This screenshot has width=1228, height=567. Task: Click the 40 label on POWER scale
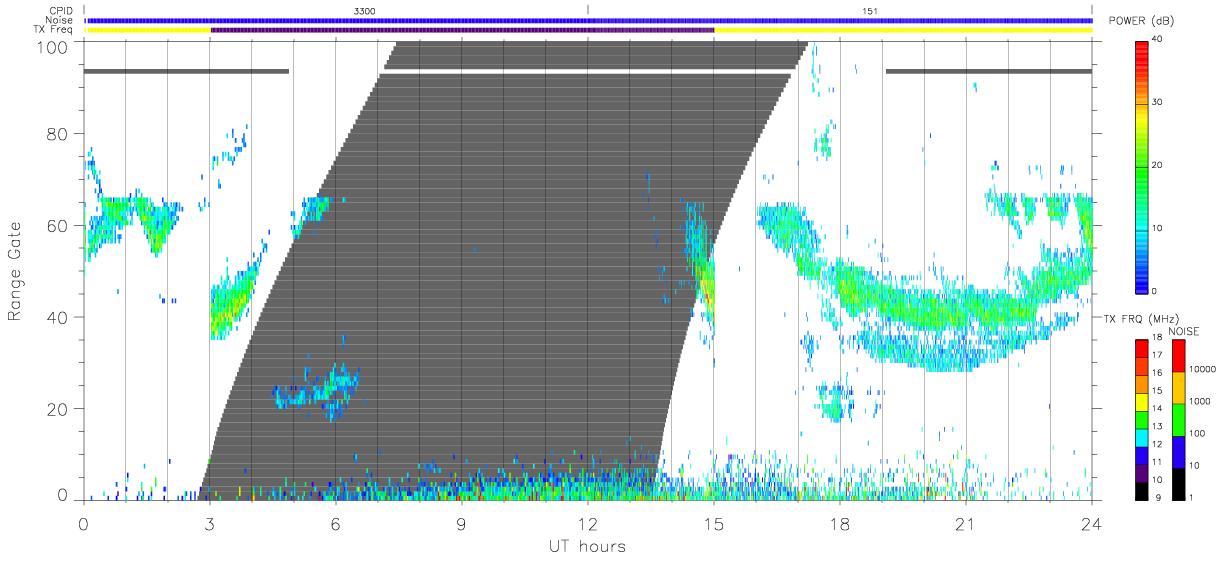click(x=1157, y=40)
